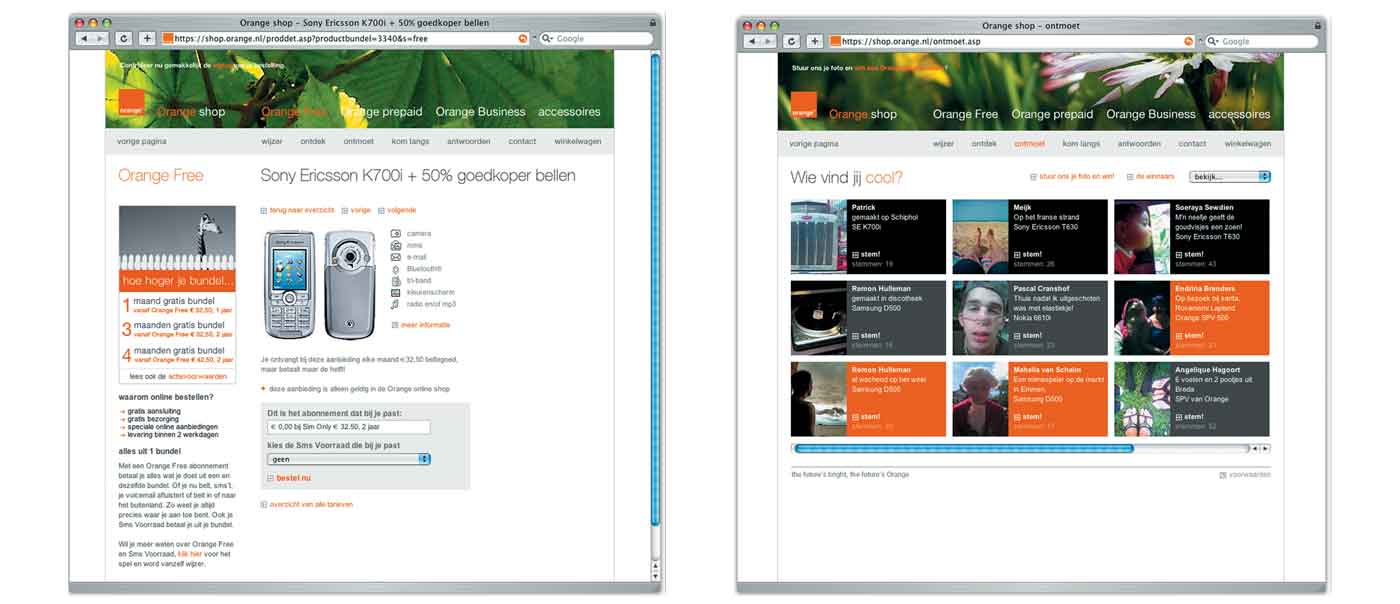This screenshot has width=1400, height=604.
Task: Click the orange SnapBack icon in the ontmoet.asp address bar
Action: (x=1189, y=41)
